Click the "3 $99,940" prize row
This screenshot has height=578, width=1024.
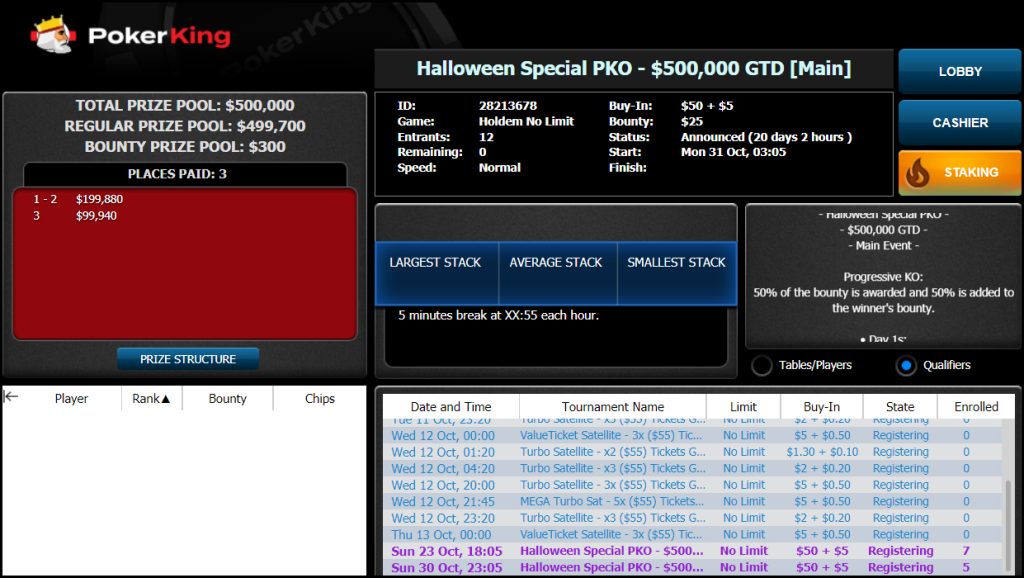(x=75, y=216)
